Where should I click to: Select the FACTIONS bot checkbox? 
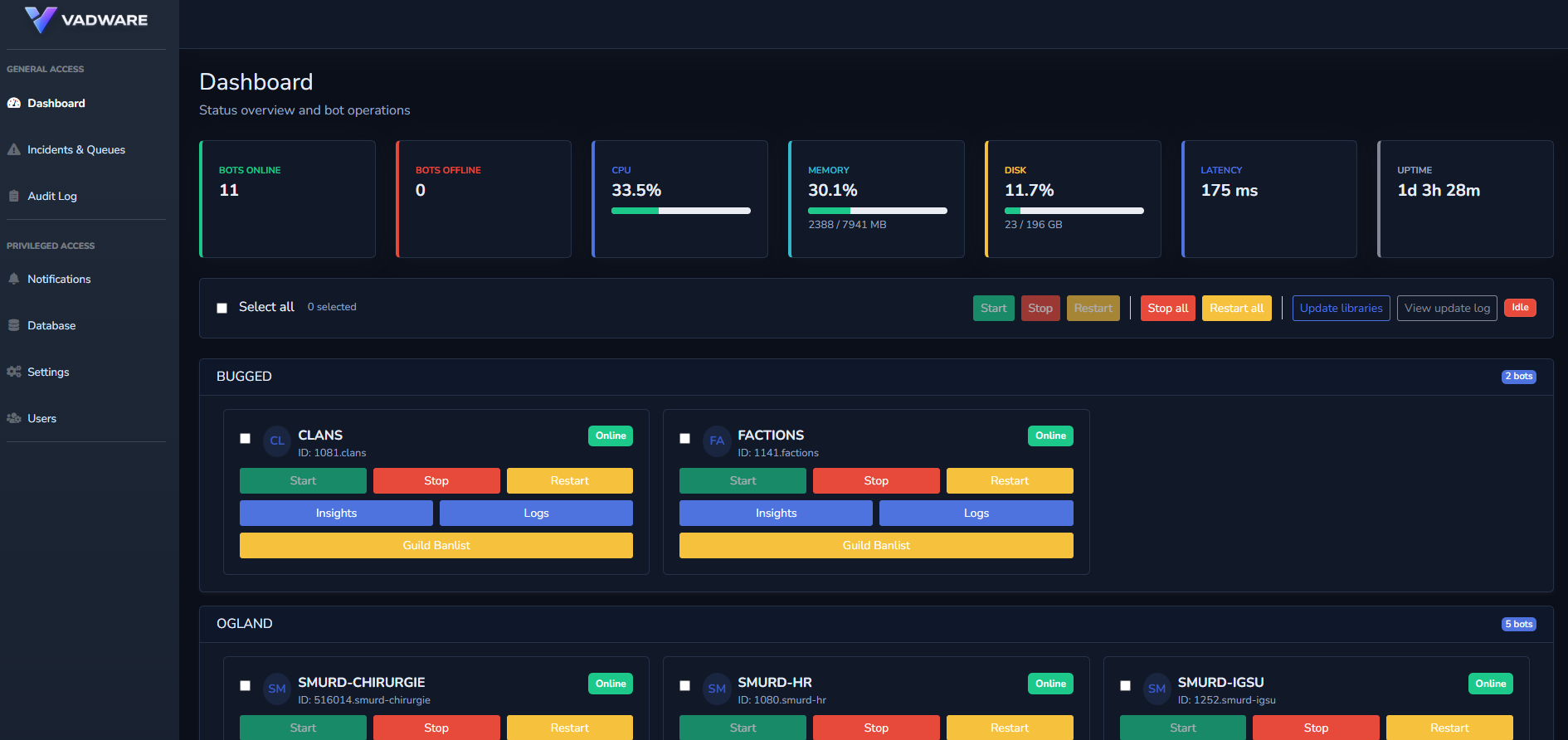click(685, 438)
